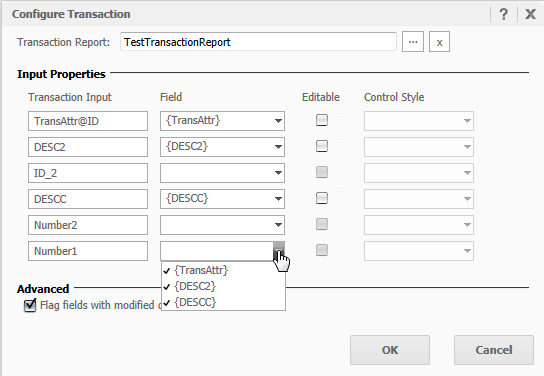Toggle the Editable checkbox for Number2
Viewport: 544px width, 376px height.
click(322, 224)
